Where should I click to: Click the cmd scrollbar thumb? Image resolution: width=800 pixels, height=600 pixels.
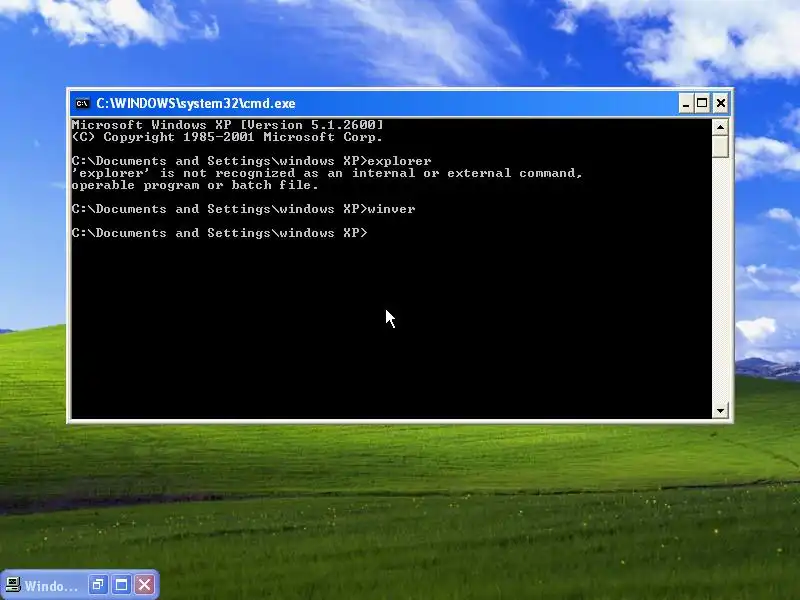coord(720,146)
